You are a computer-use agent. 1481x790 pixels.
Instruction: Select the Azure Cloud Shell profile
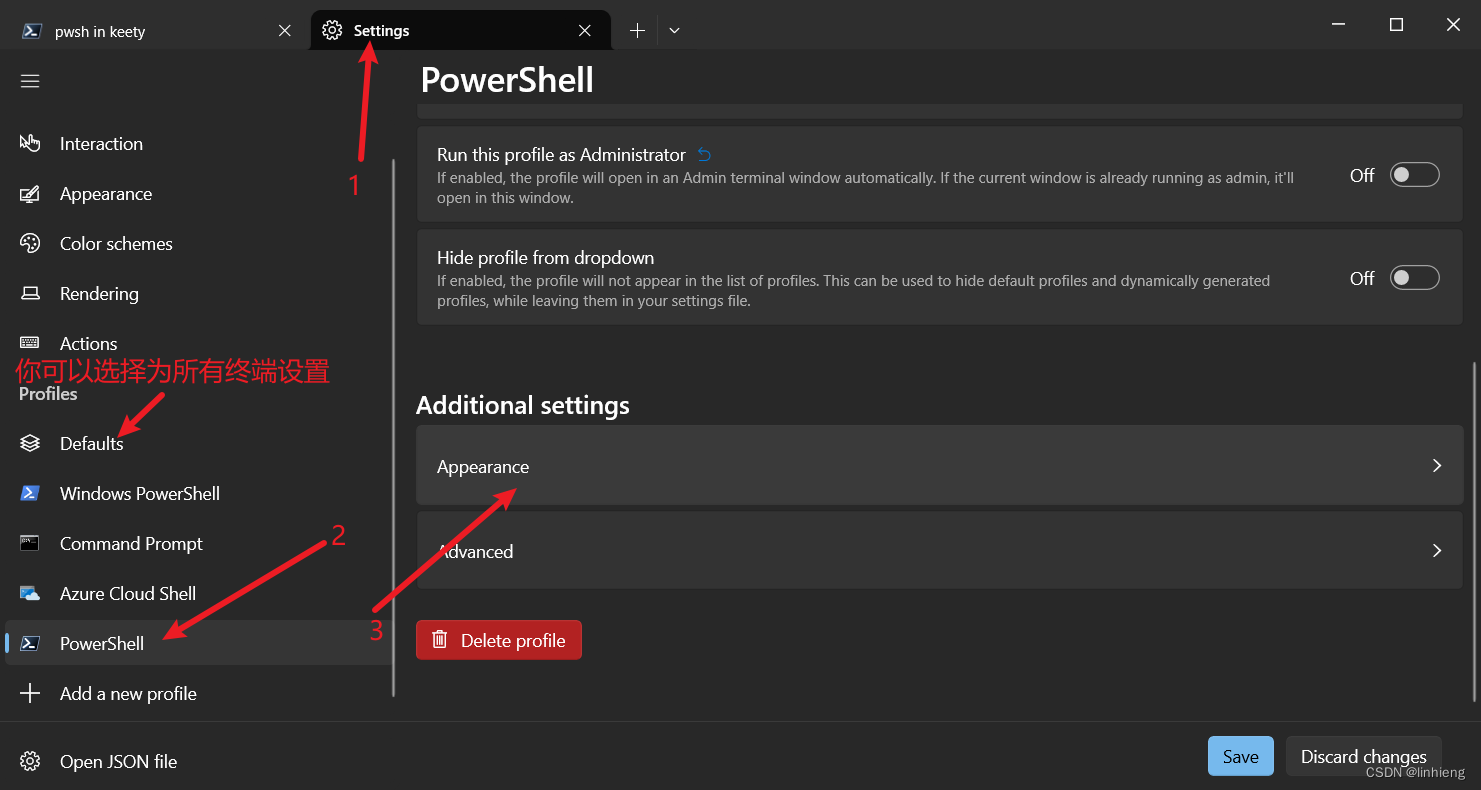(198, 593)
